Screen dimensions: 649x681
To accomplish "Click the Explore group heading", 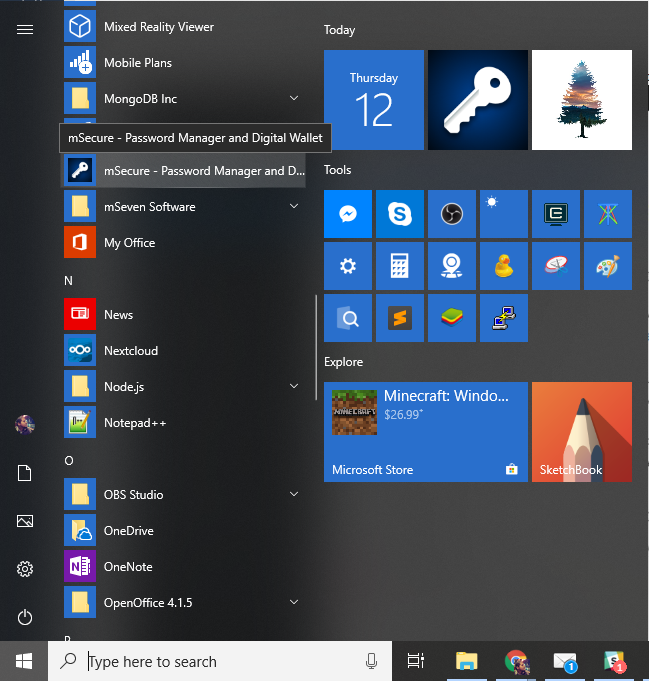I will 344,362.
